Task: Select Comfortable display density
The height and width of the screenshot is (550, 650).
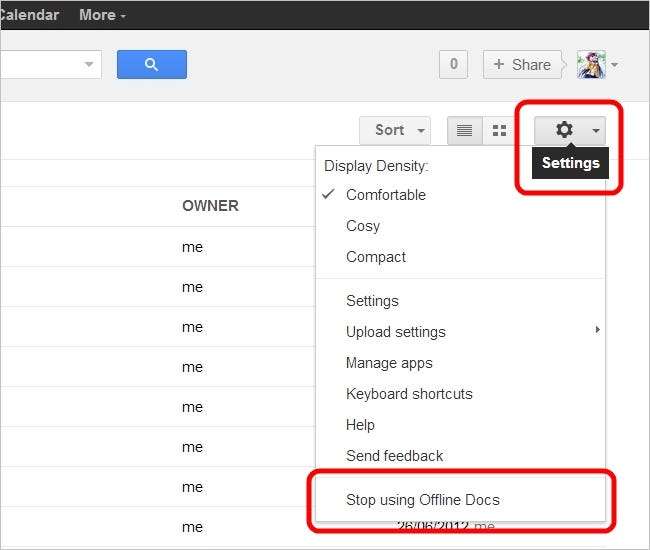Action: point(386,195)
